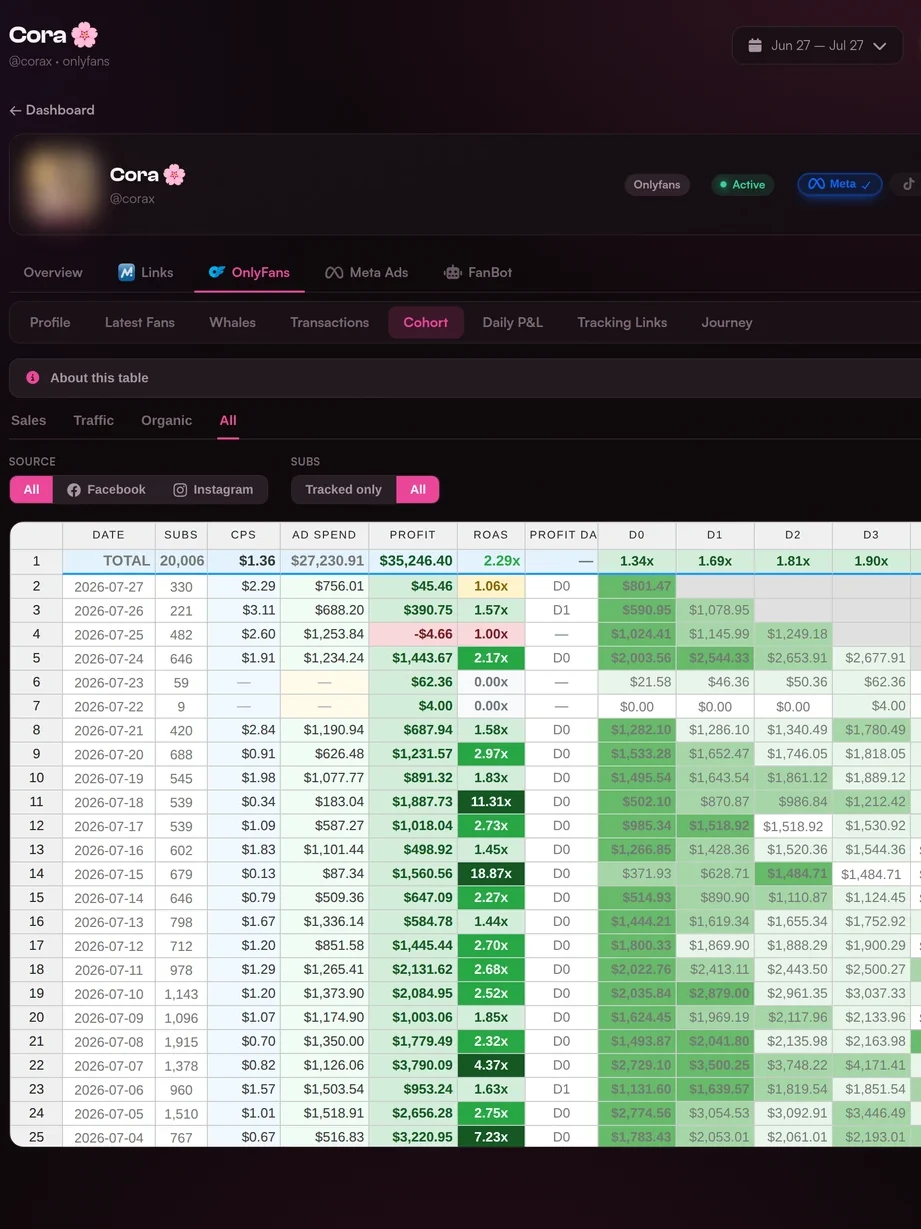Click the OnlyFans tab logo icon
Viewport: 921px width, 1229px height.
point(216,272)
